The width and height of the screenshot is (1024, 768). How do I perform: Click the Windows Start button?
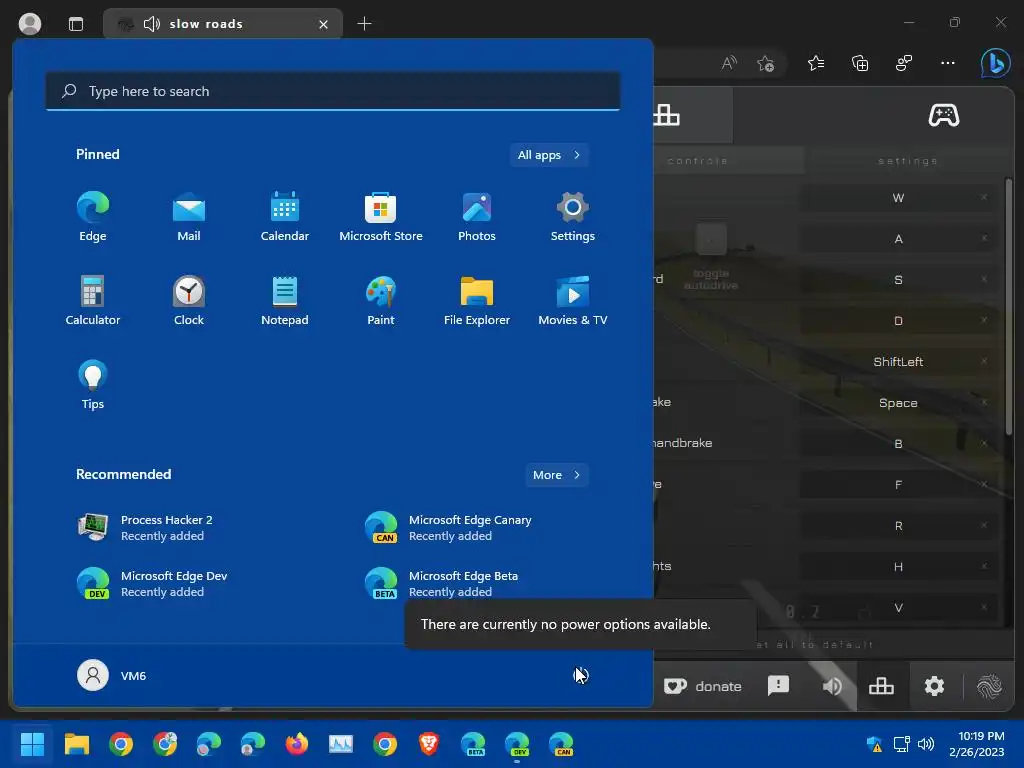click(x=32, y=744)
